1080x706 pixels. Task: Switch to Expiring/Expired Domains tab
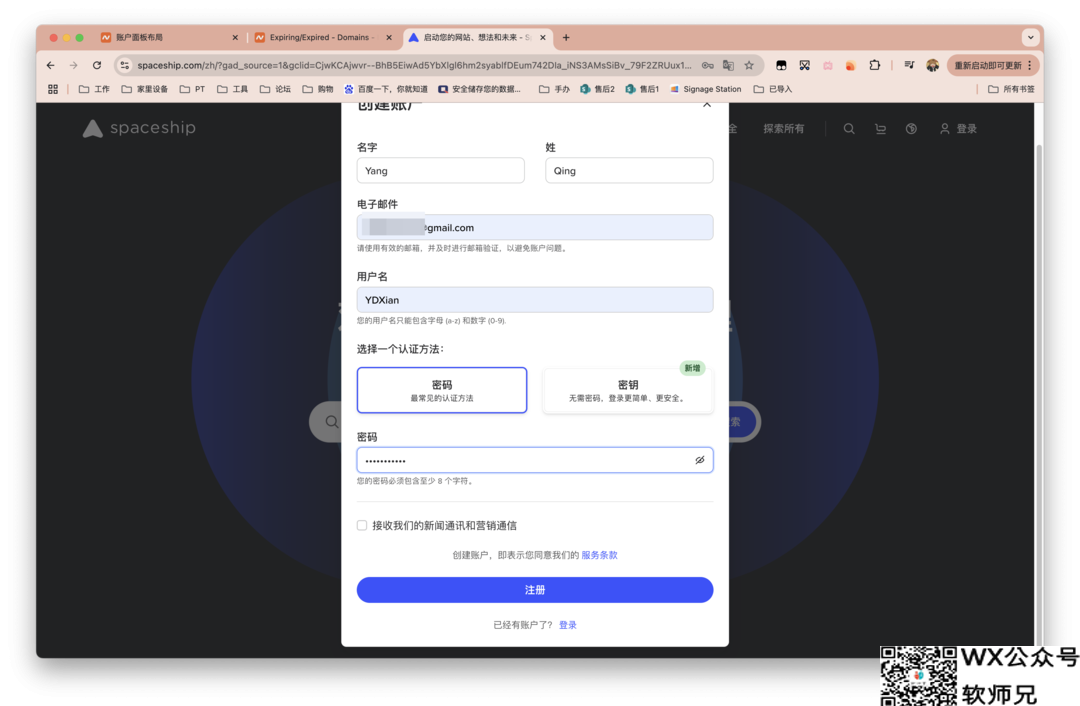pos(322,37)
